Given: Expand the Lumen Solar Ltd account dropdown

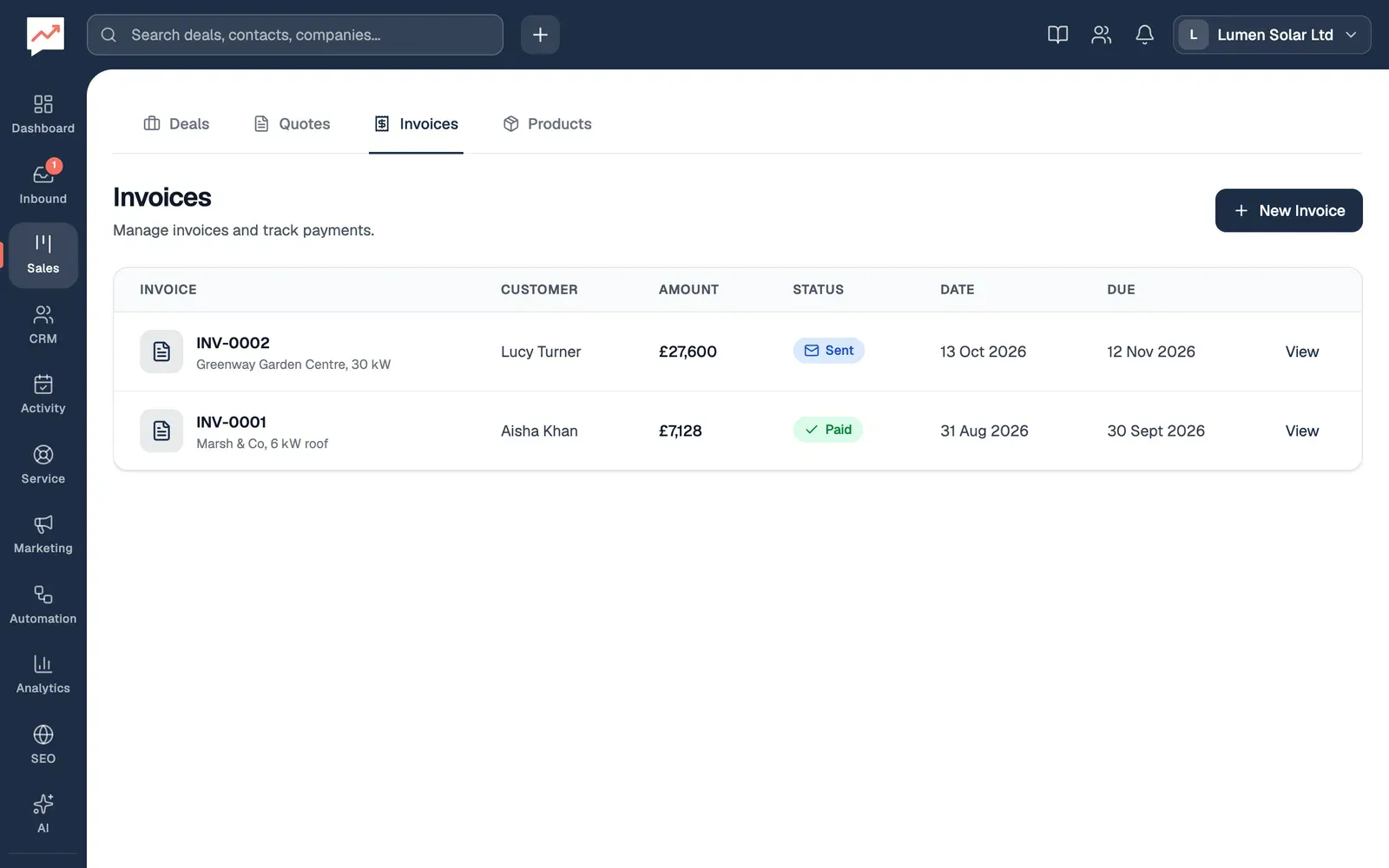Looking at the screenshot, I should click(x=1272, y=35).
